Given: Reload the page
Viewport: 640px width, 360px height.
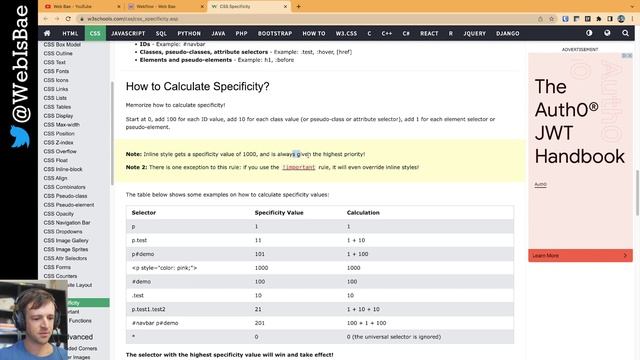Looking at the screenshot, I should tap(68, 19).
